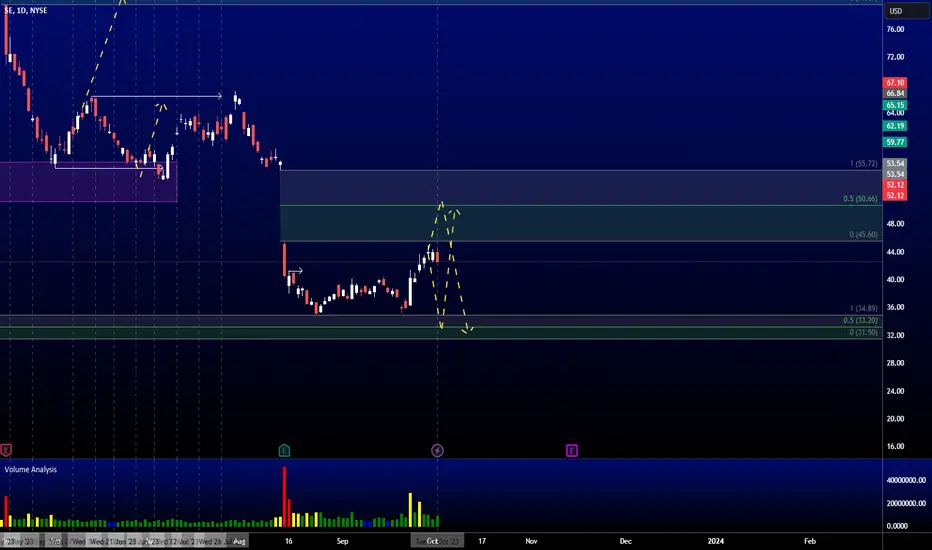Image resolution: width=932 pixels, height=550 pixels.
Task: Click 40.00 on the price axis
Action: point(895,279)
